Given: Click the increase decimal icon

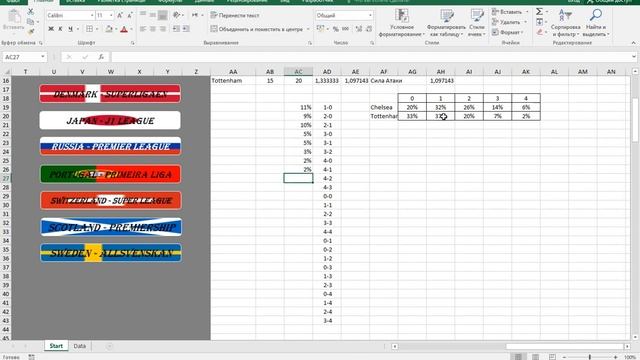Looking at the screenshot, I should point(359,29).
